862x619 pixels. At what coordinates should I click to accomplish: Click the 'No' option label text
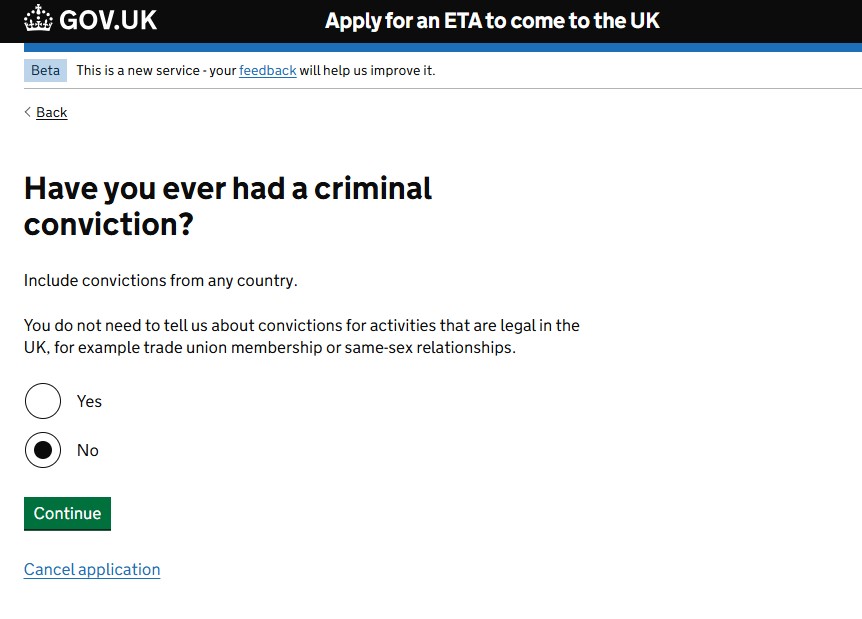click(x=88, y=450)
